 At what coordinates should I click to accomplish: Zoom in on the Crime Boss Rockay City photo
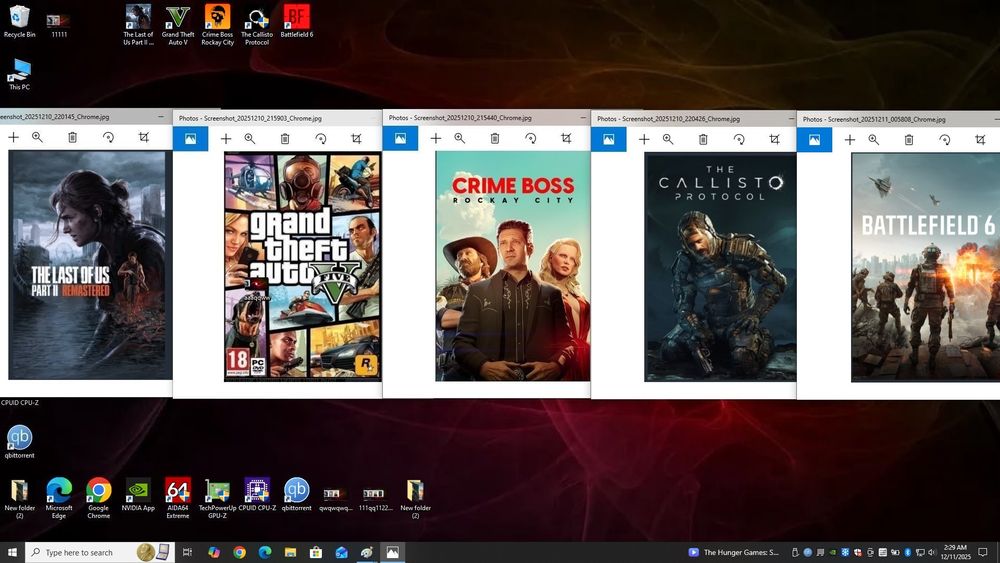[x=459, y=138]
